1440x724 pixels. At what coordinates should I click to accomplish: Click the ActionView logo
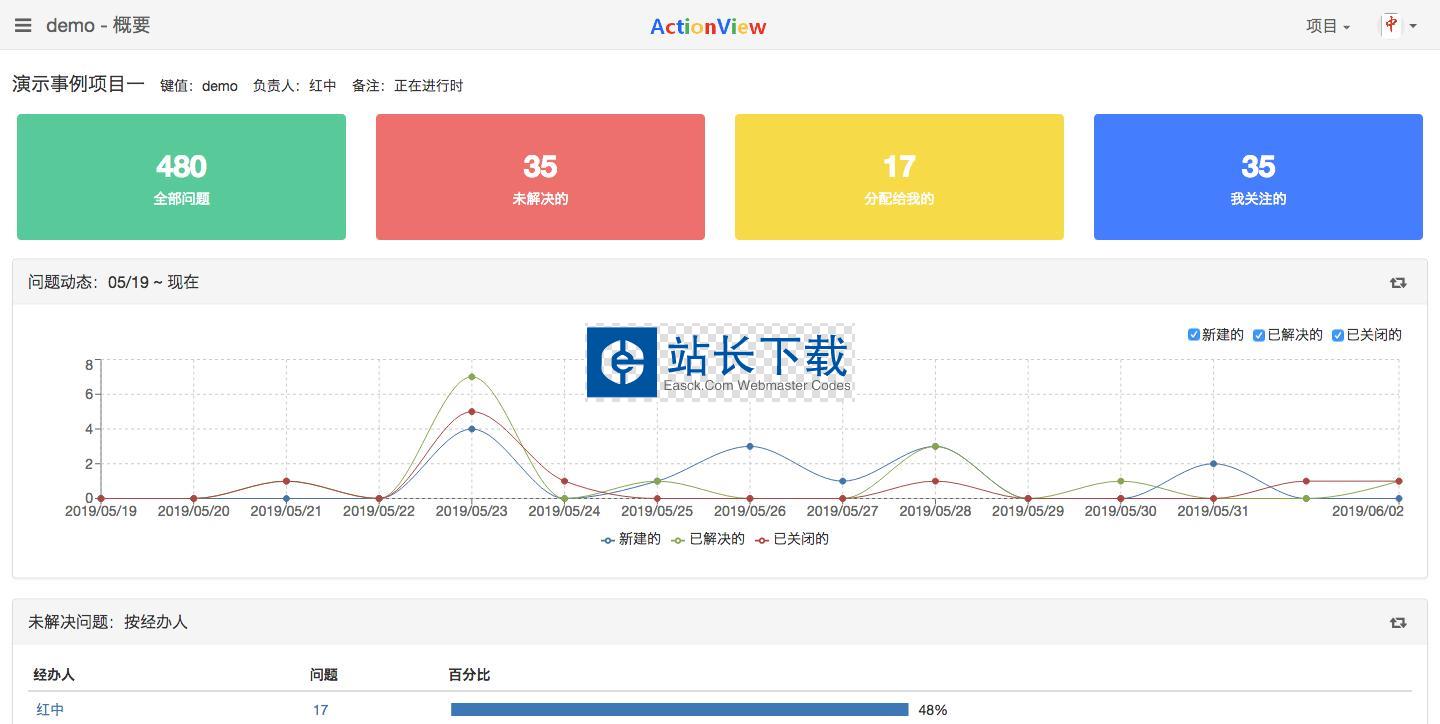click(x=708, y=27)
